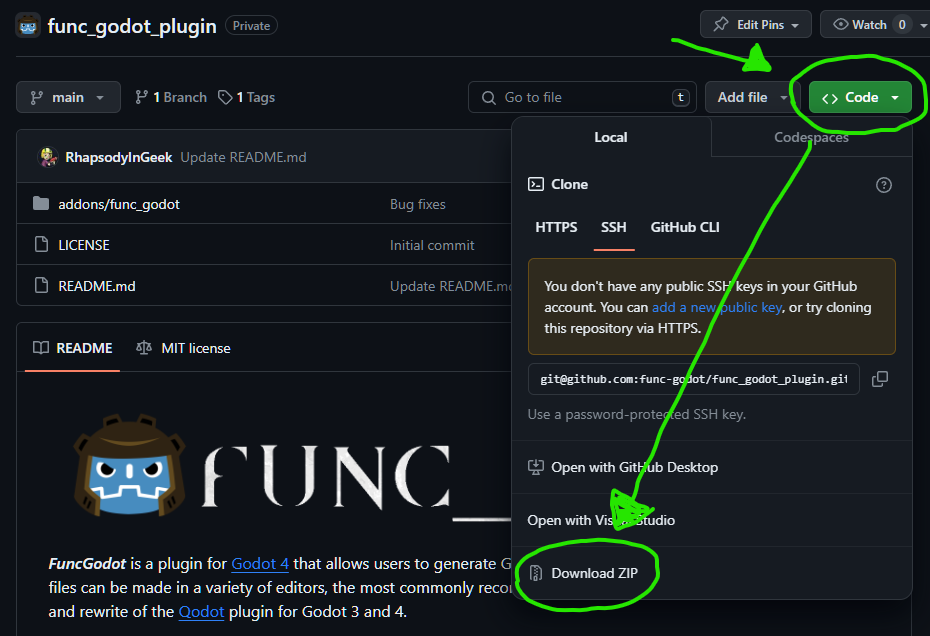Open the GitHub CLI tab
Screen dimensions: 930x636
pyautogui.click(x=685, y=227)
